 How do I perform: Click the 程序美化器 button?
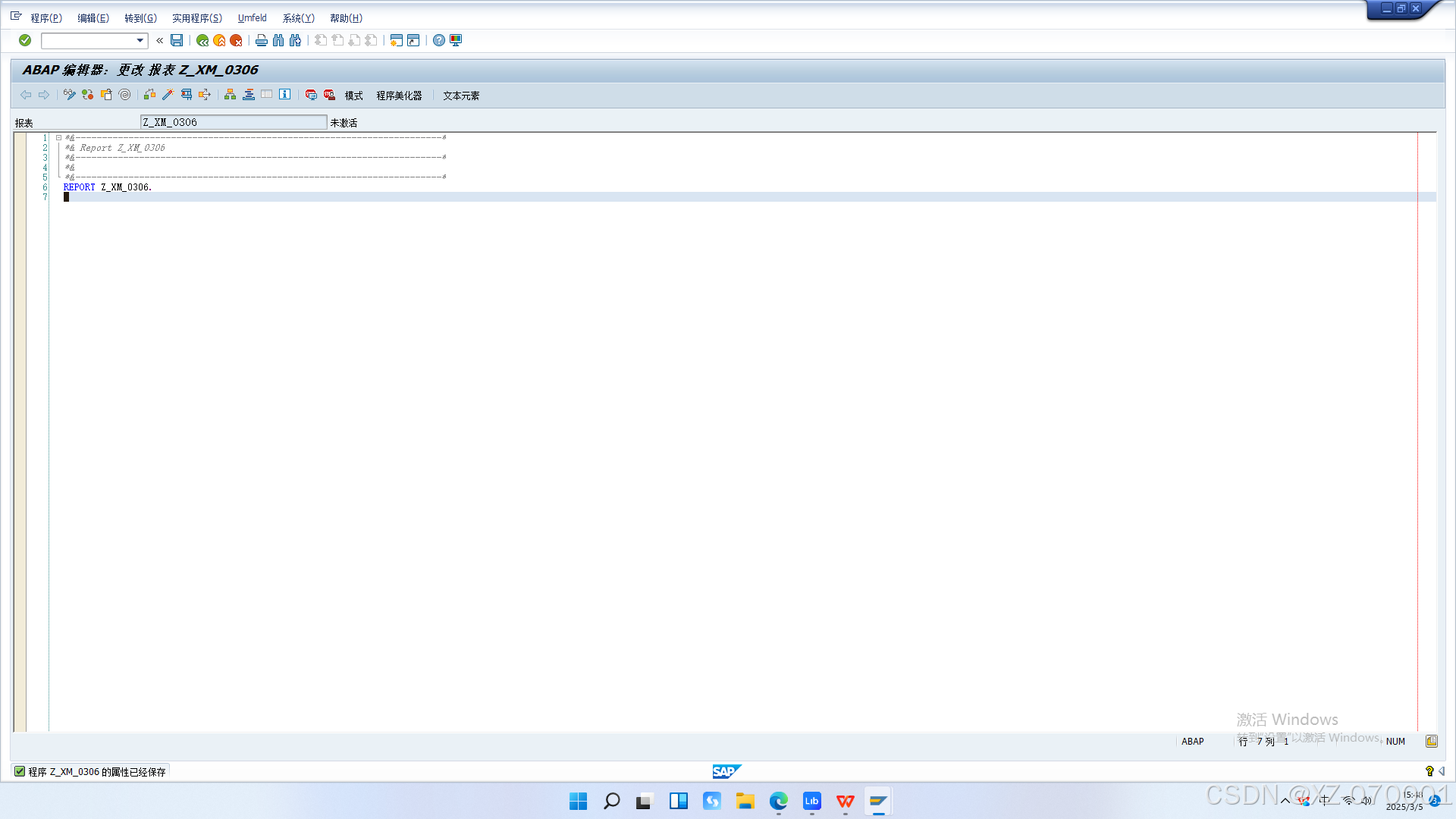[x=399, y=96]
